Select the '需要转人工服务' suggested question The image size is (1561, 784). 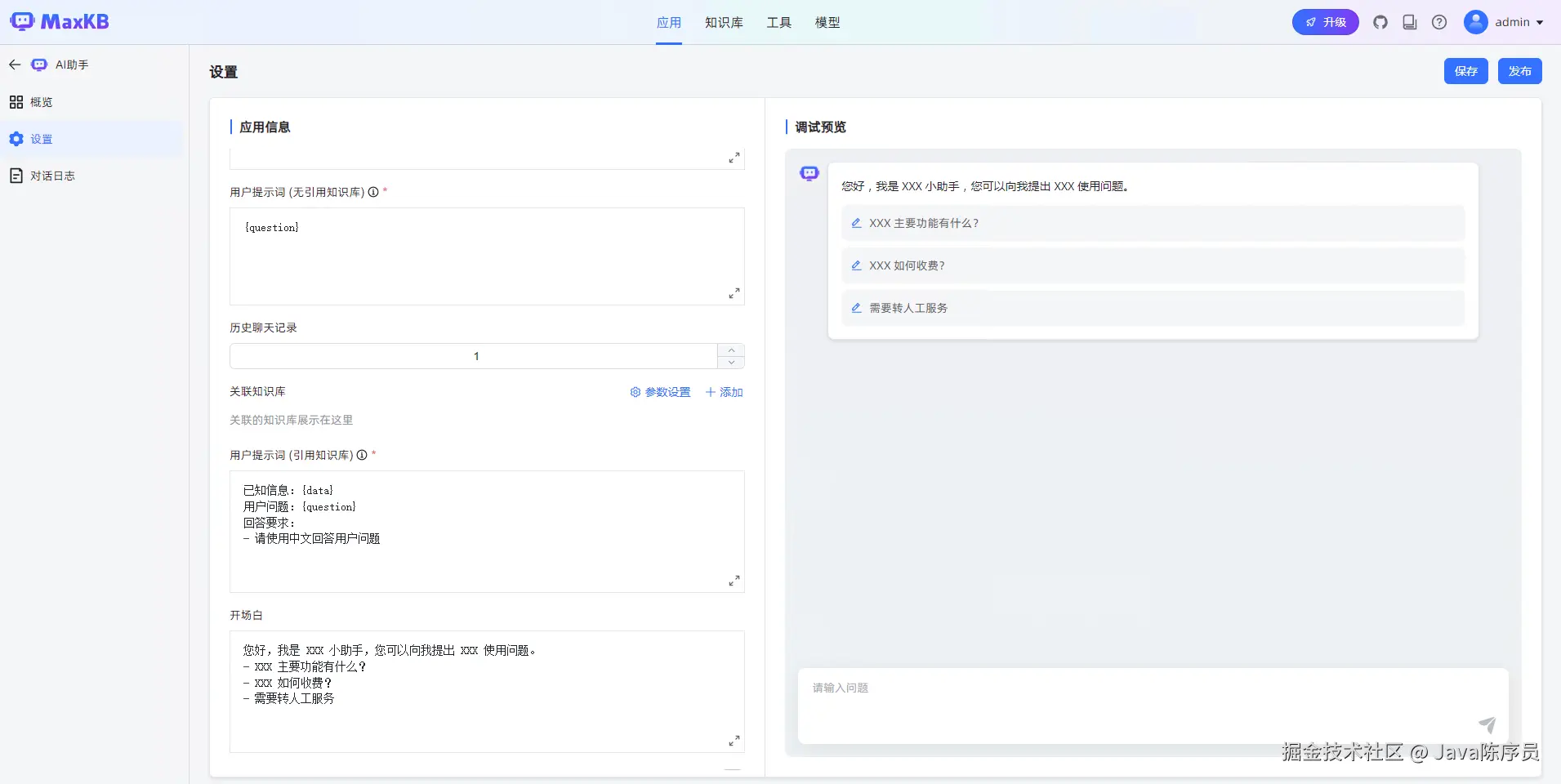pyautogui.click(x=1153, y=308)
